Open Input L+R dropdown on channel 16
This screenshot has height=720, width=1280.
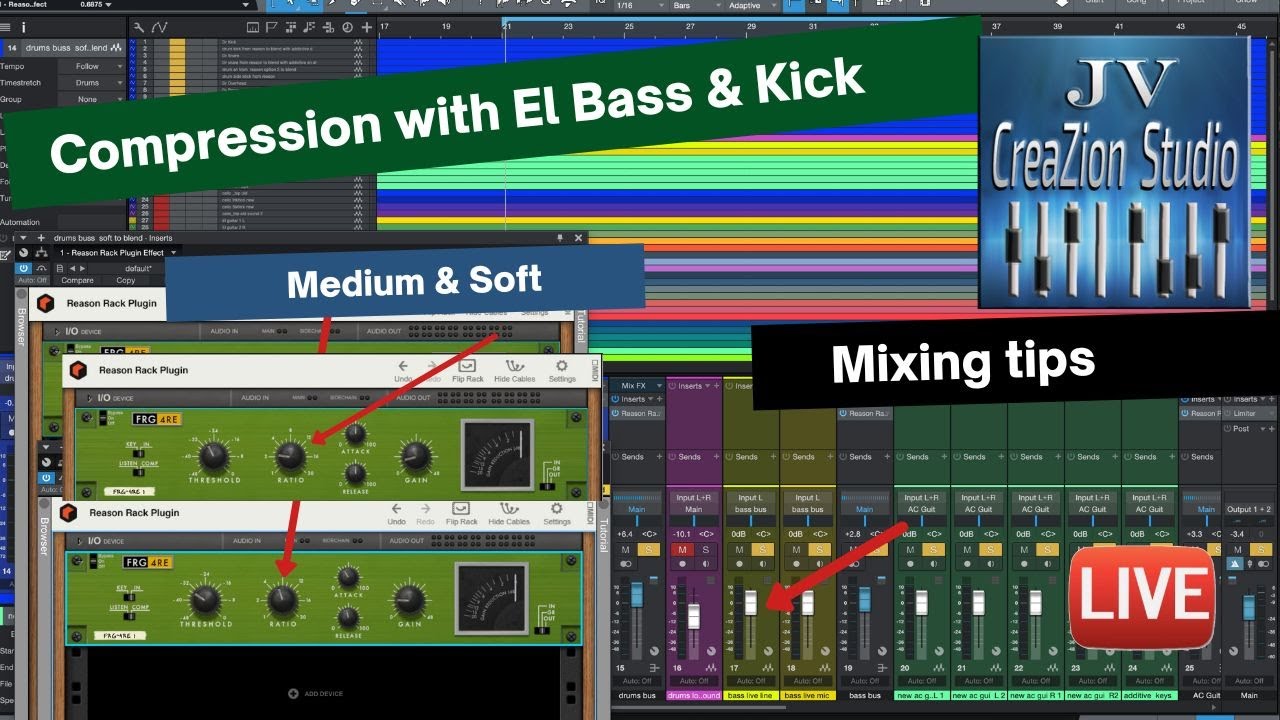click(x=694, y=497)
